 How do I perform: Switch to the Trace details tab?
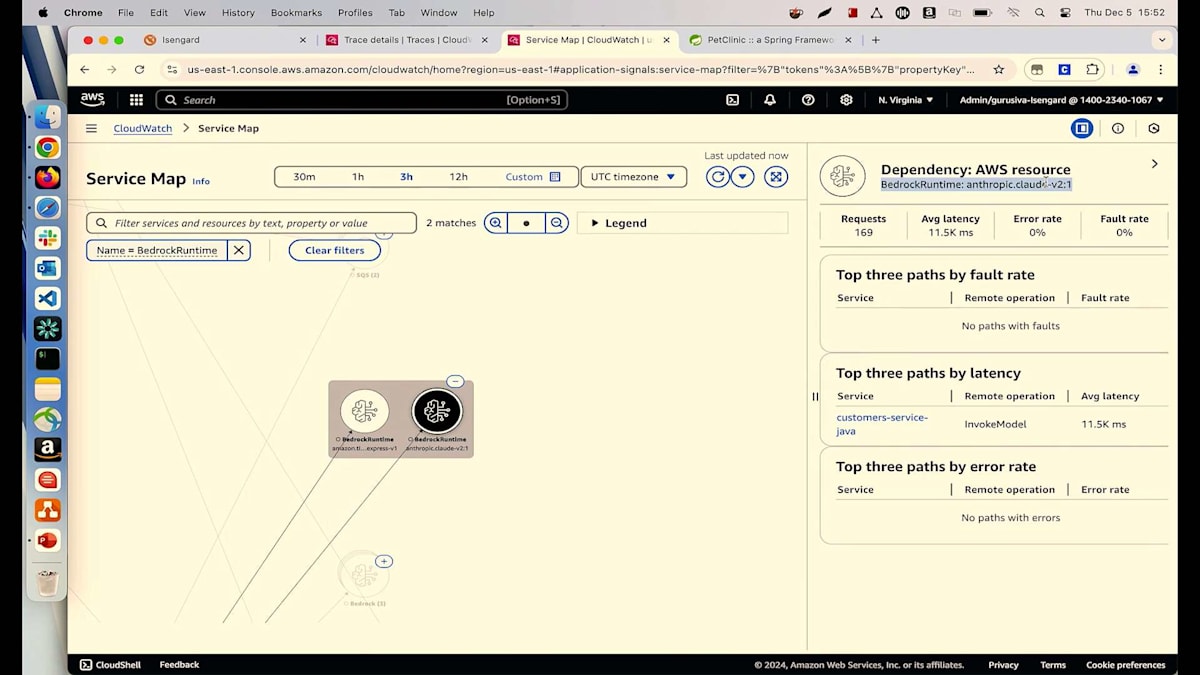tap(407, 40)
